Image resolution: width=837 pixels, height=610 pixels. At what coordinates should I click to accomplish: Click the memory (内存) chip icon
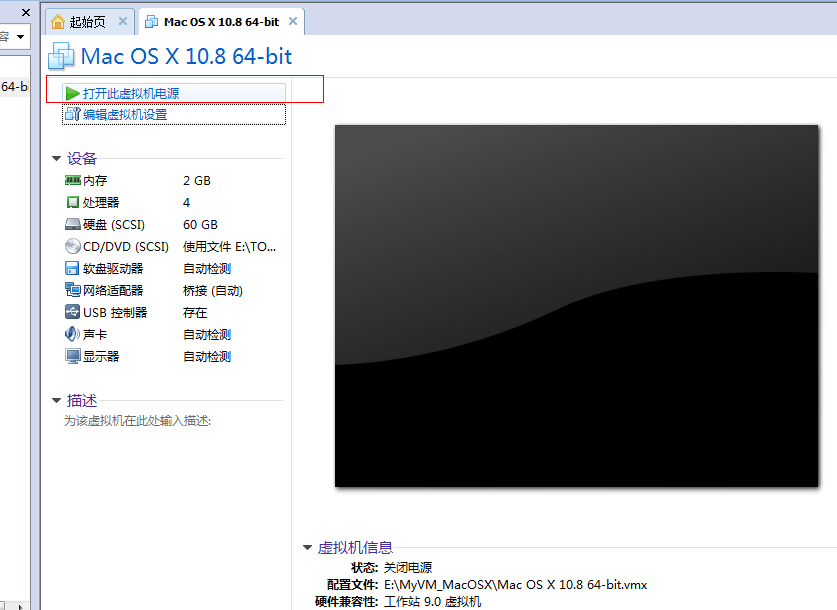(x=73, y=180)
